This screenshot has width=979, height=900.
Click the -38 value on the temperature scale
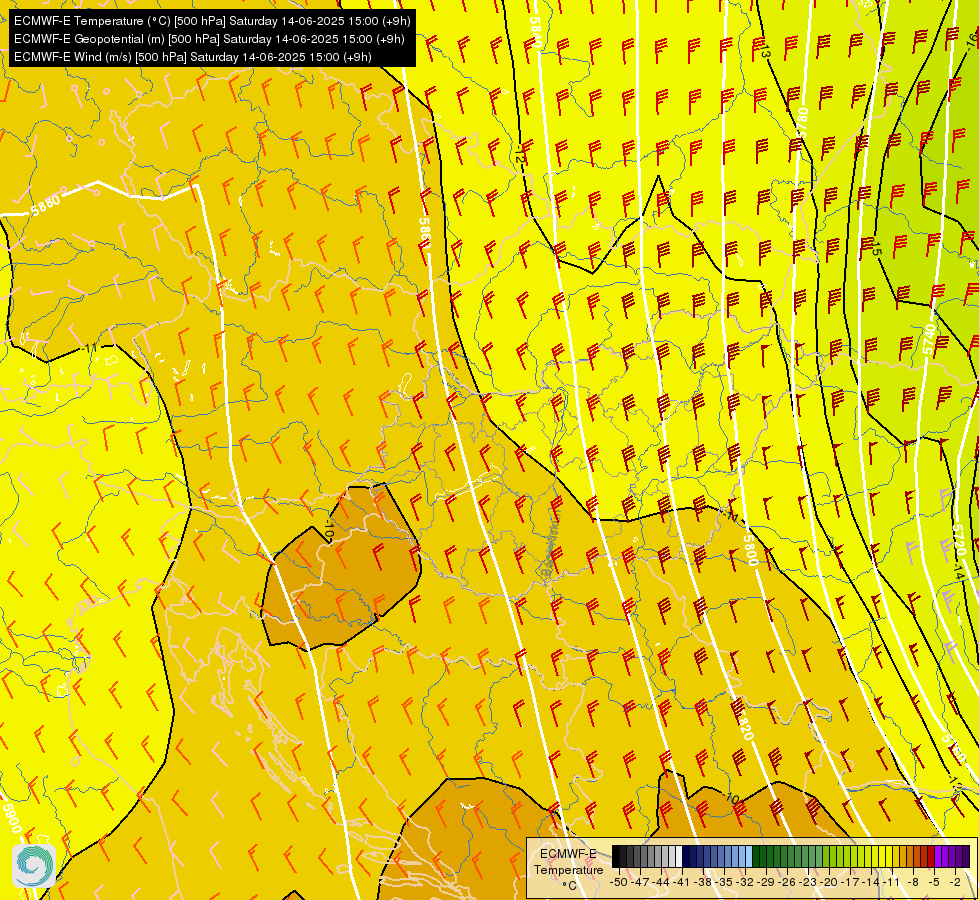click(702, 882)
